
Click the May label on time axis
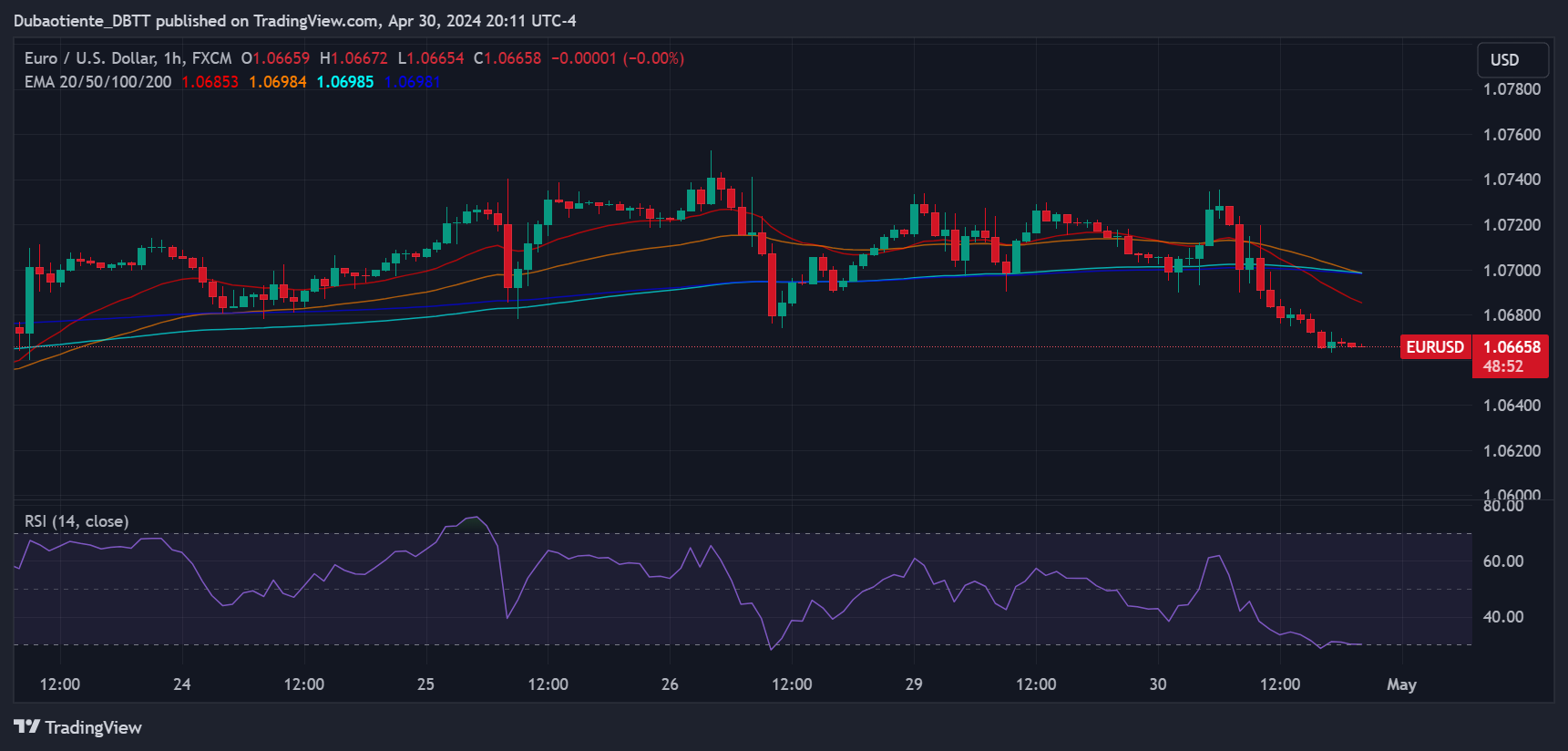pyautogui.click(x=1401, y=684)
